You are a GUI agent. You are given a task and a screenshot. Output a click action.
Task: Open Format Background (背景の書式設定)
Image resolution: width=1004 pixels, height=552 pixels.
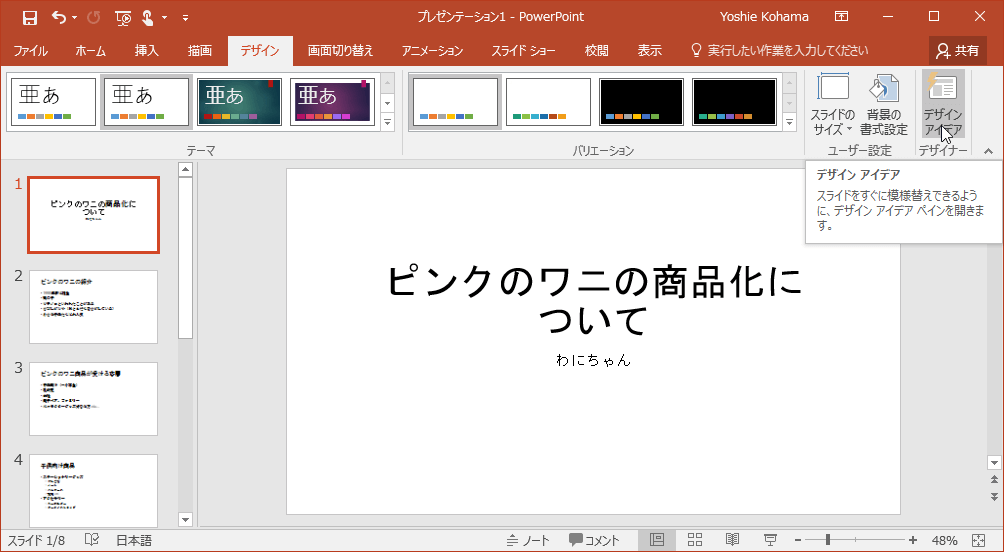point(883,104)
